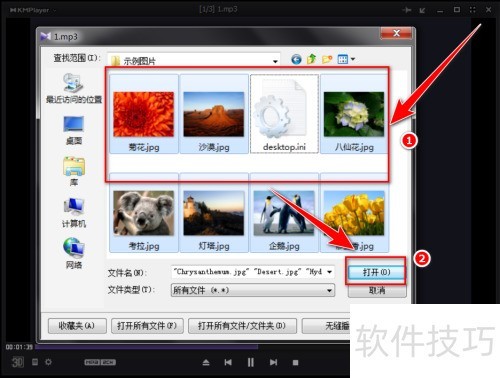Click the 打开(O) open button
Image resolution: width=500 pixels, height=378 pixels.
pos(376,272)
